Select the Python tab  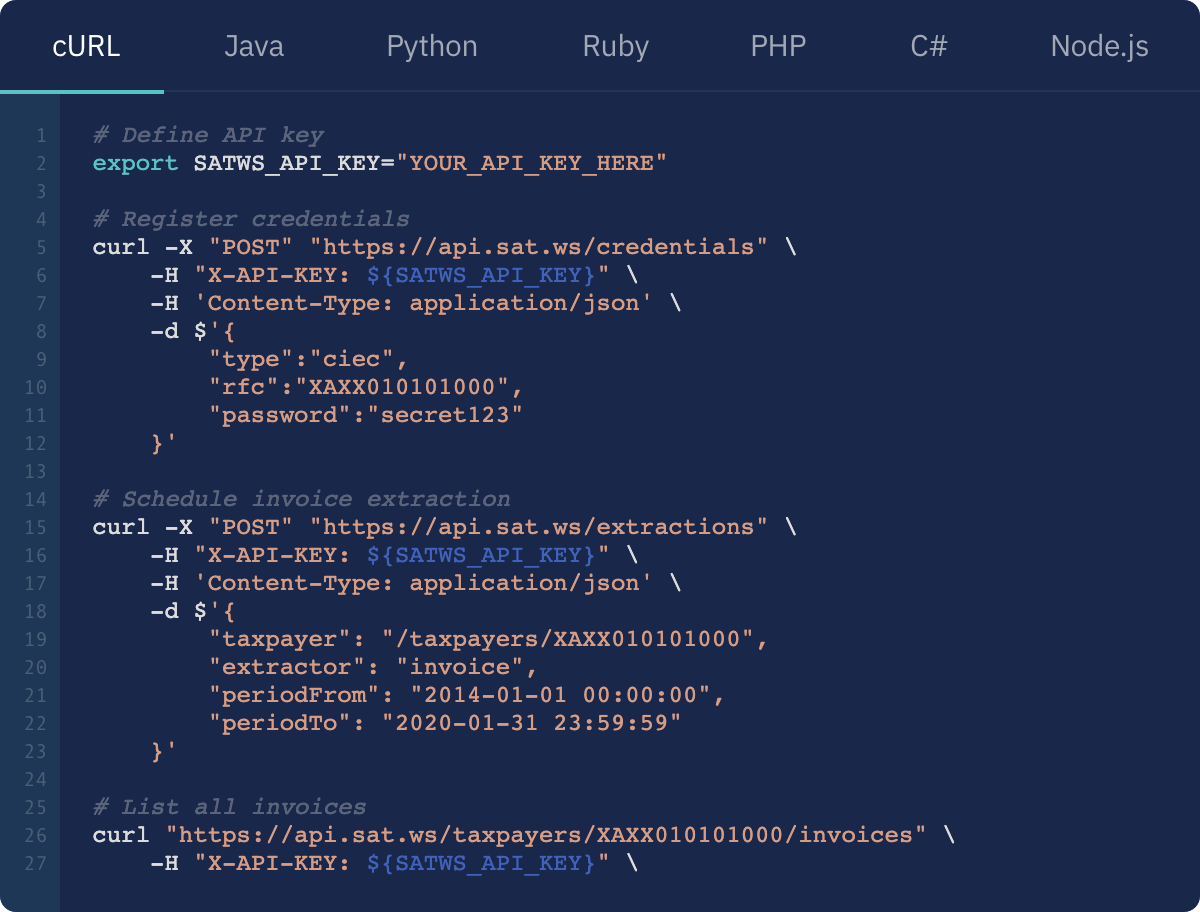point(431,46)
